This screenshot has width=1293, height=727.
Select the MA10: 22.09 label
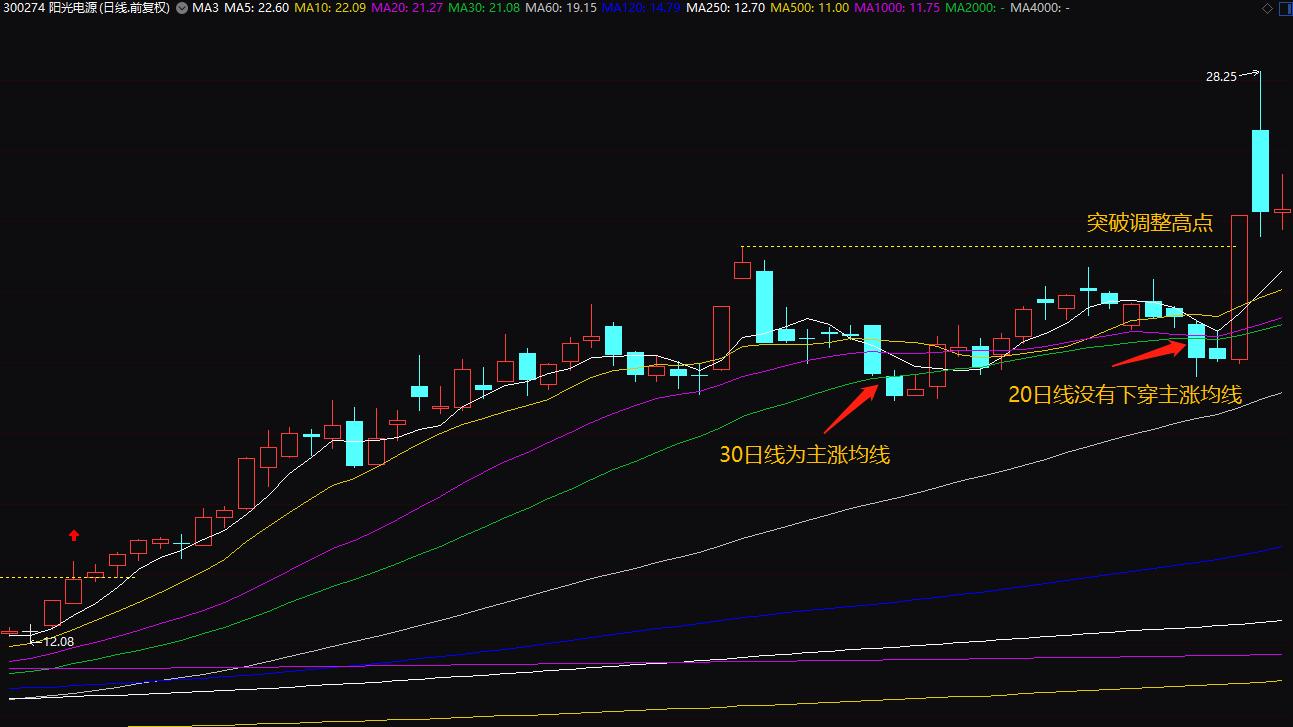point(330,8)
